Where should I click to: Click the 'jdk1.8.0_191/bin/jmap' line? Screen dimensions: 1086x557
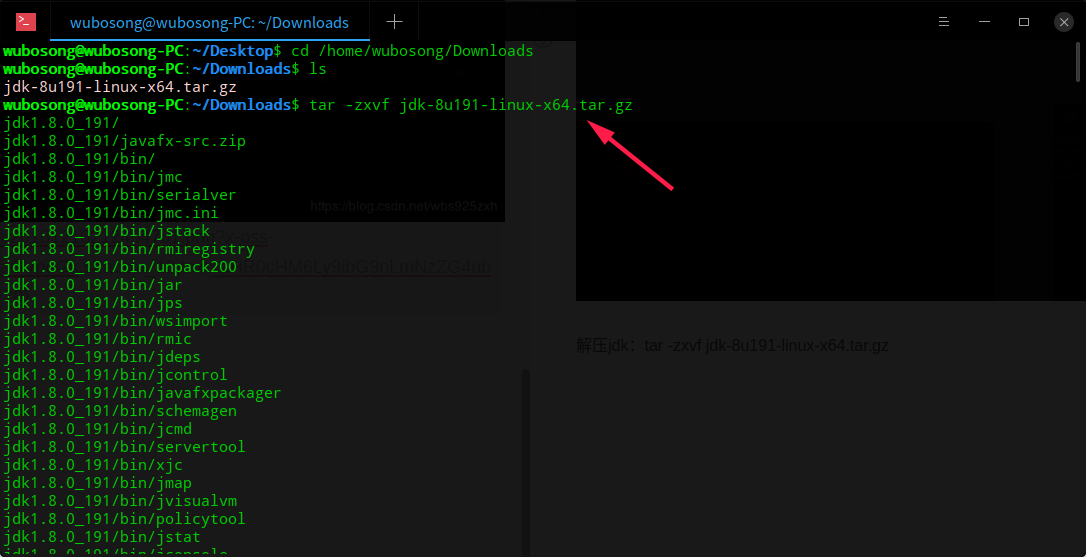97,484
